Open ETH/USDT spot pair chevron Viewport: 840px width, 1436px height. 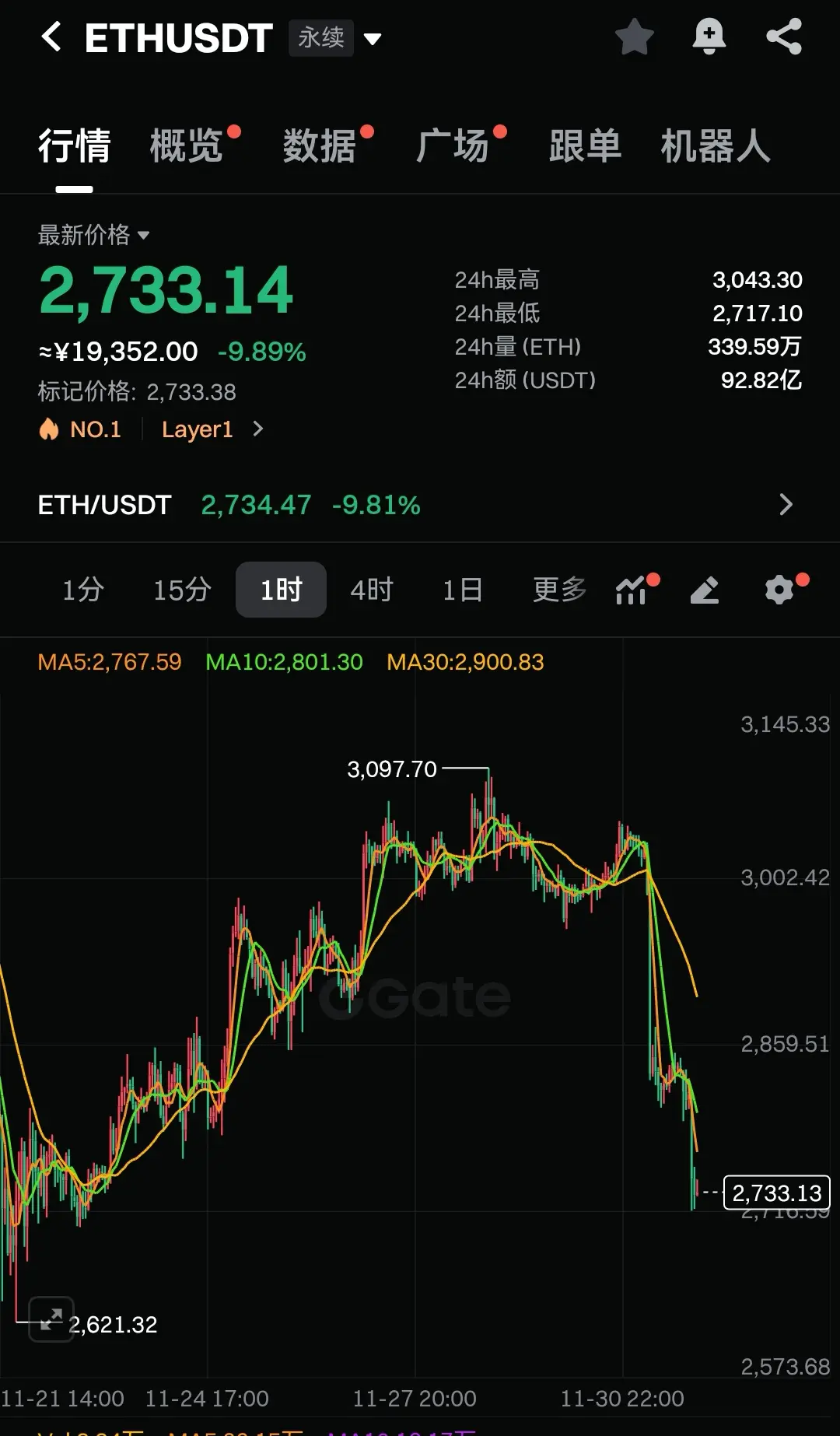786,505
